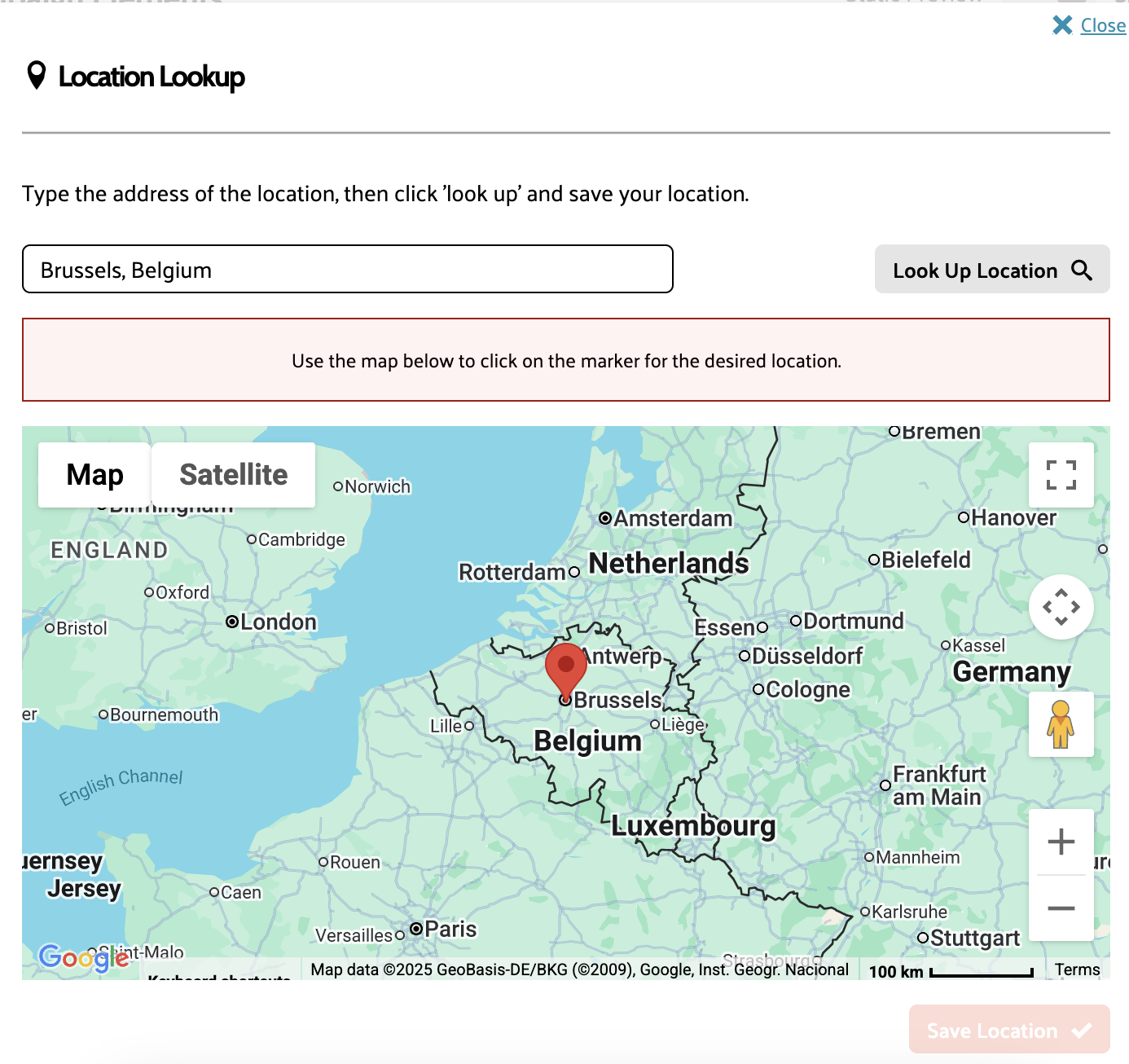Screen dimensions: 1129x1064
Task: Zoom in on the map
Action: [1061, 842]
